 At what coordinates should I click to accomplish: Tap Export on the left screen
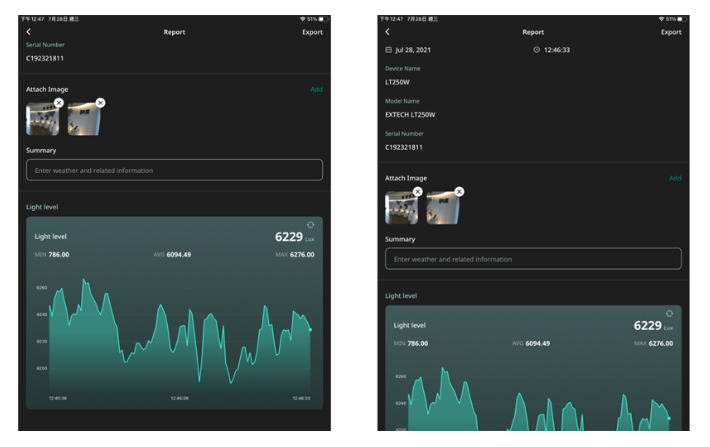(312, 32)
